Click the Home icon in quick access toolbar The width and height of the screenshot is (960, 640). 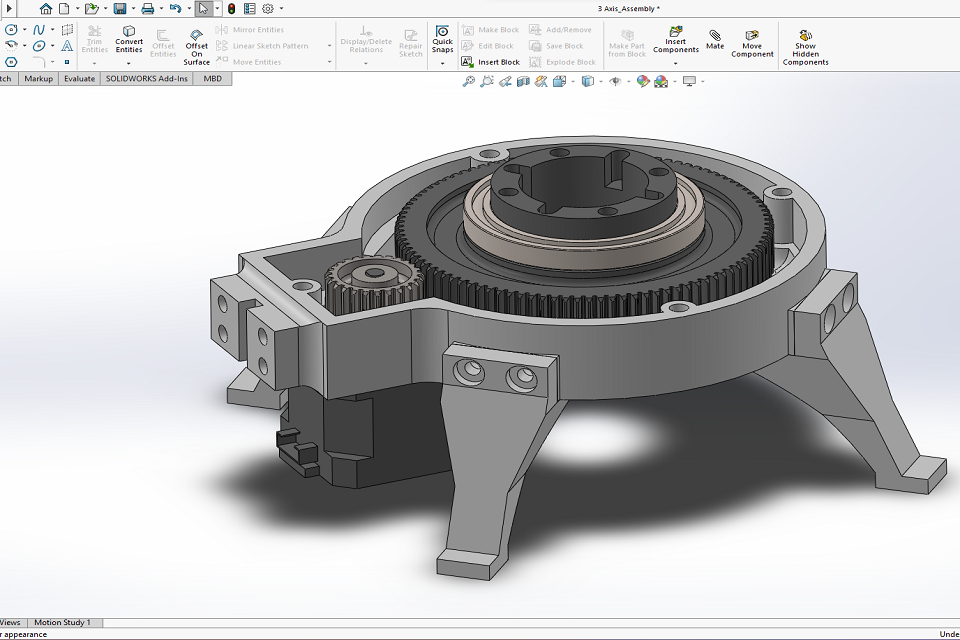[x=45, y=9]
